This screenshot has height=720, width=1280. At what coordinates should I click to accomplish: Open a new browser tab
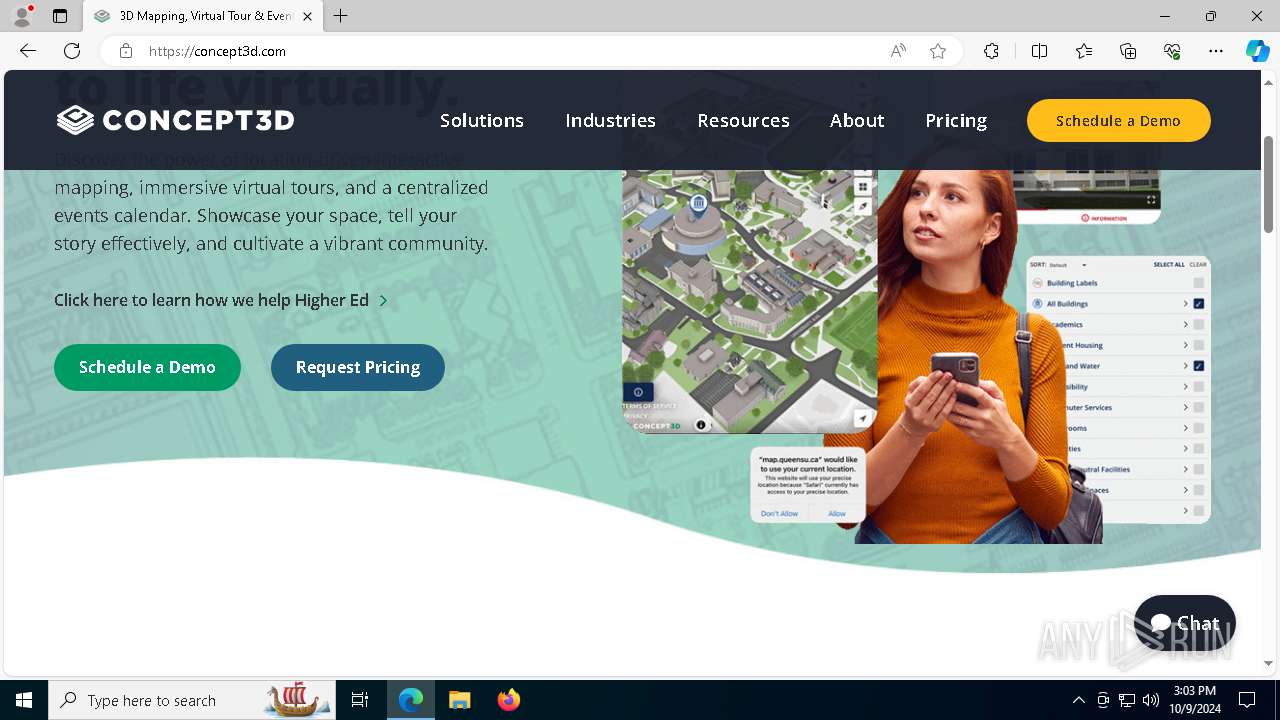tap(341, 16)
